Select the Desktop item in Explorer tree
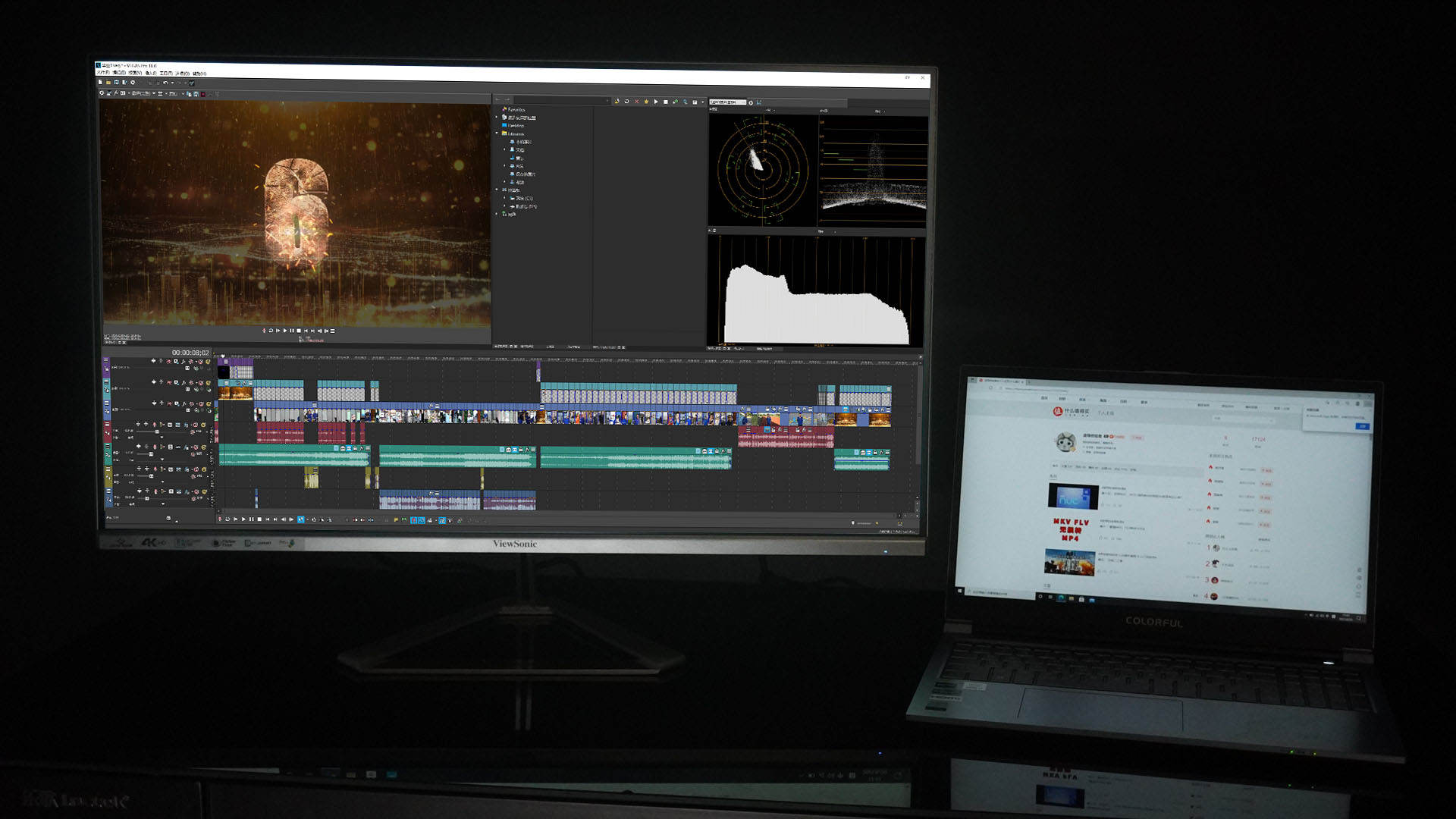This screenshot has width=1456, height=819. (x=516, y=126)
